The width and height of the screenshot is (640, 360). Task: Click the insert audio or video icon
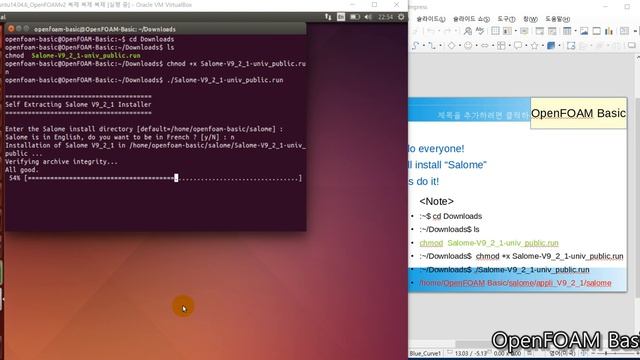pos(596,31)
